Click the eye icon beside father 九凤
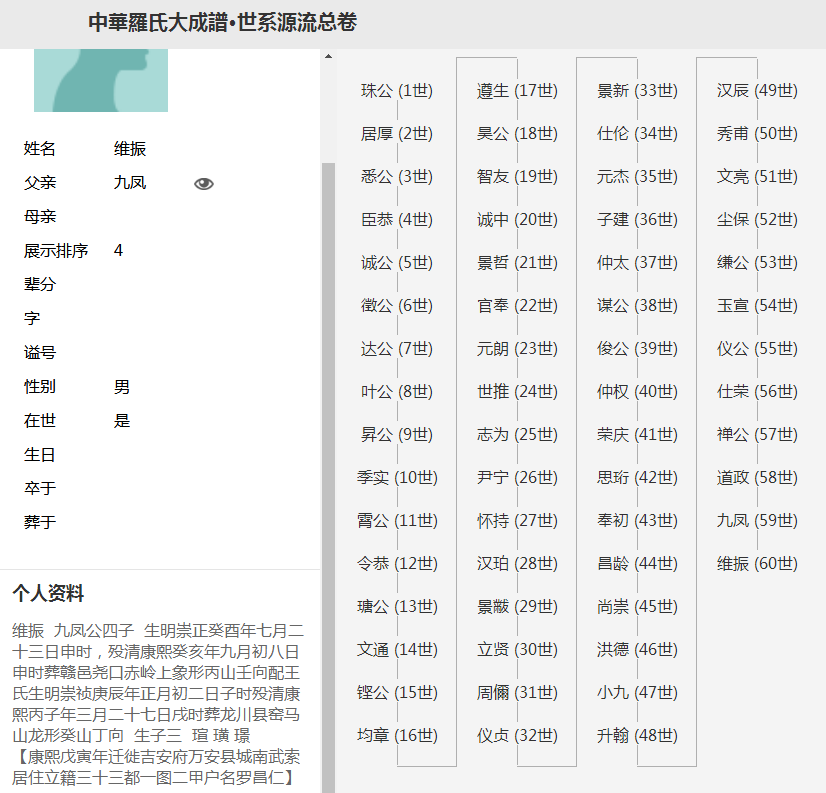The height and width of the screenshot is (793, 826). 203,183
